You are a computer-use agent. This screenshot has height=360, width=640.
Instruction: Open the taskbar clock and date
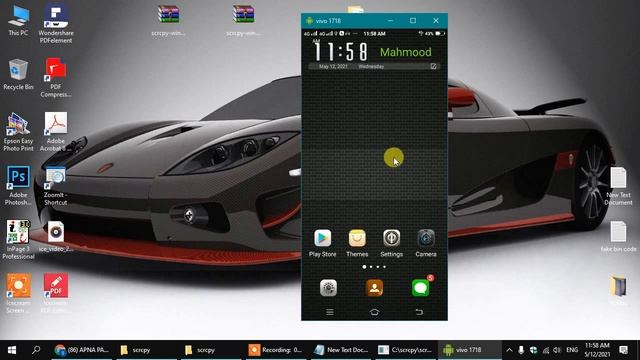[597, 350]
